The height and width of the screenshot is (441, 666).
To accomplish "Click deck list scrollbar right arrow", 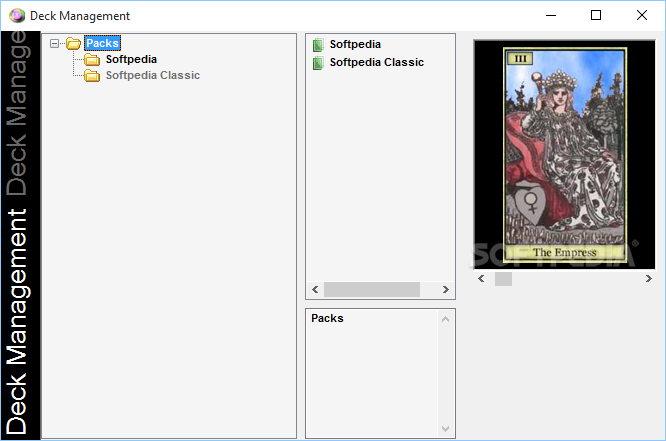I will pos(446,289).
